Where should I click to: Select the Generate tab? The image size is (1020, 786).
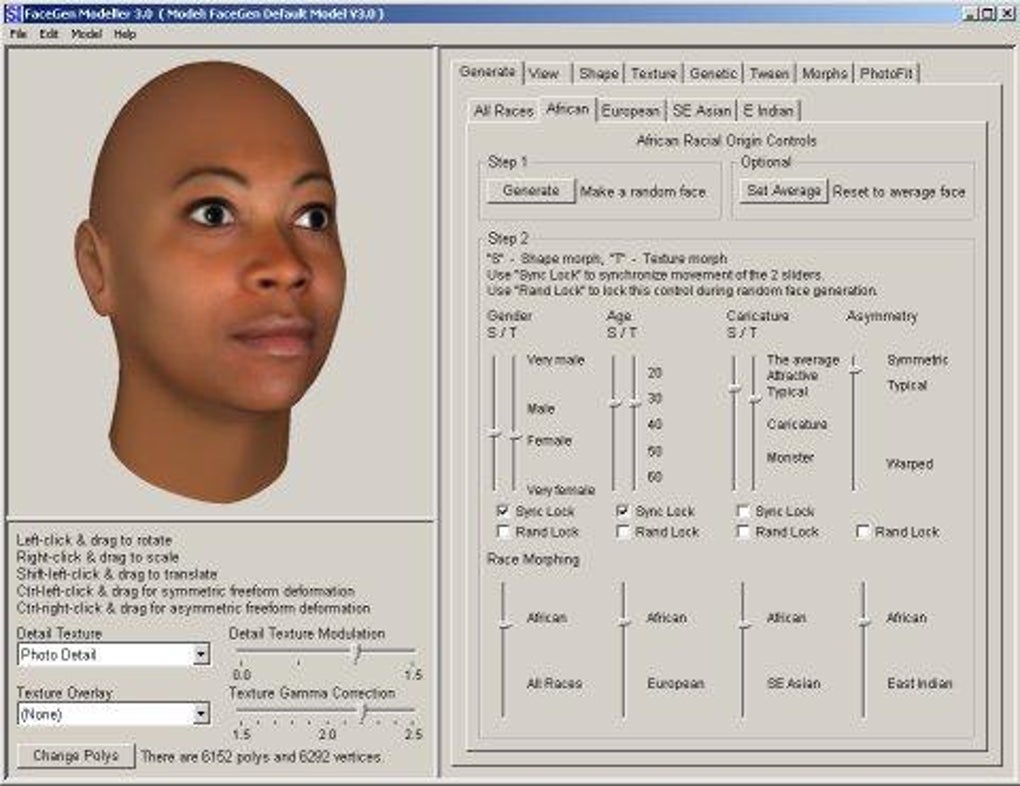pyautogui.click(x=488, y=72)
